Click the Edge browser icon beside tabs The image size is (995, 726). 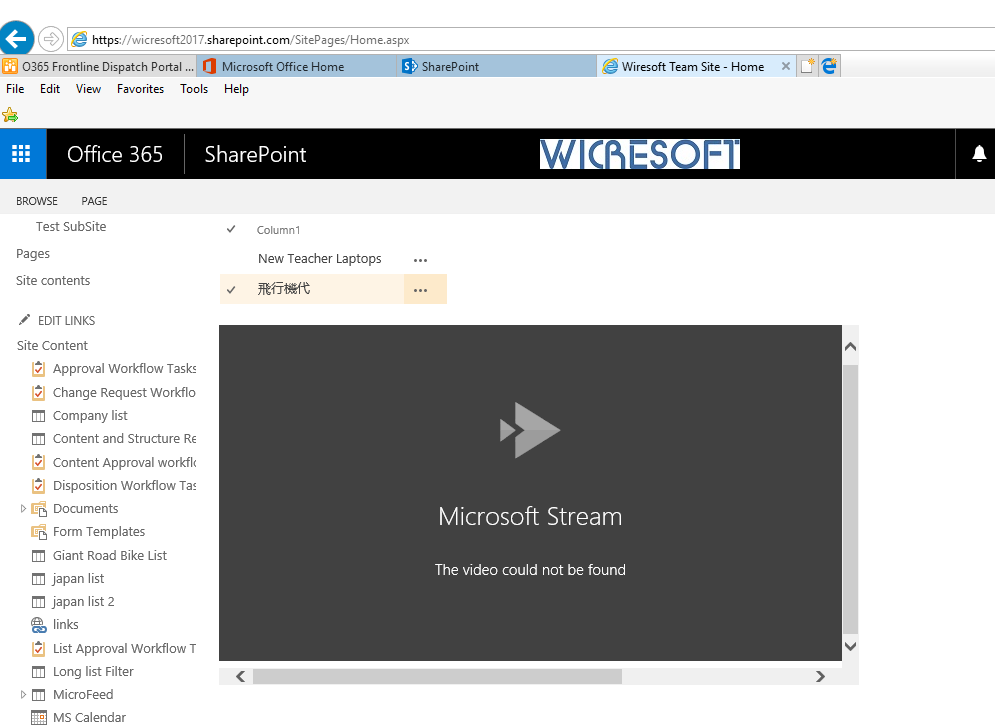coord(829,66)
